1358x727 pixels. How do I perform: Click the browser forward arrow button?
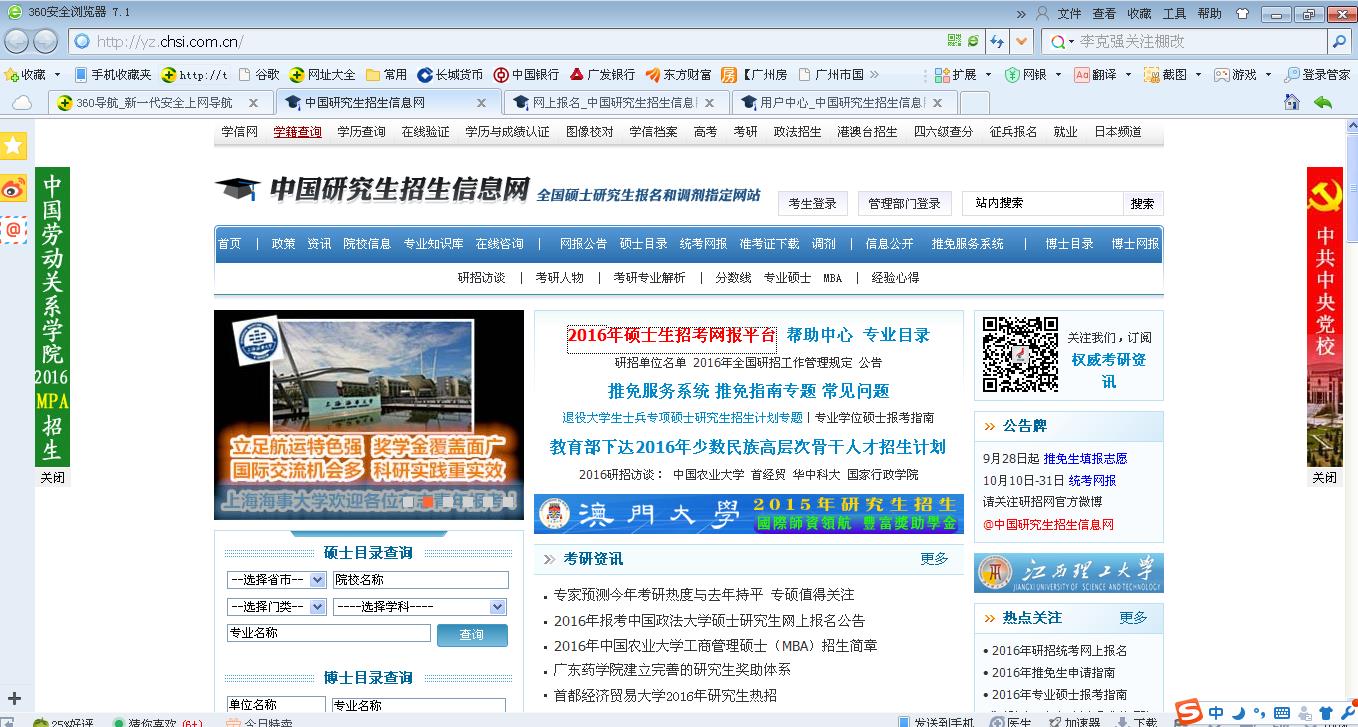(45, 41)
